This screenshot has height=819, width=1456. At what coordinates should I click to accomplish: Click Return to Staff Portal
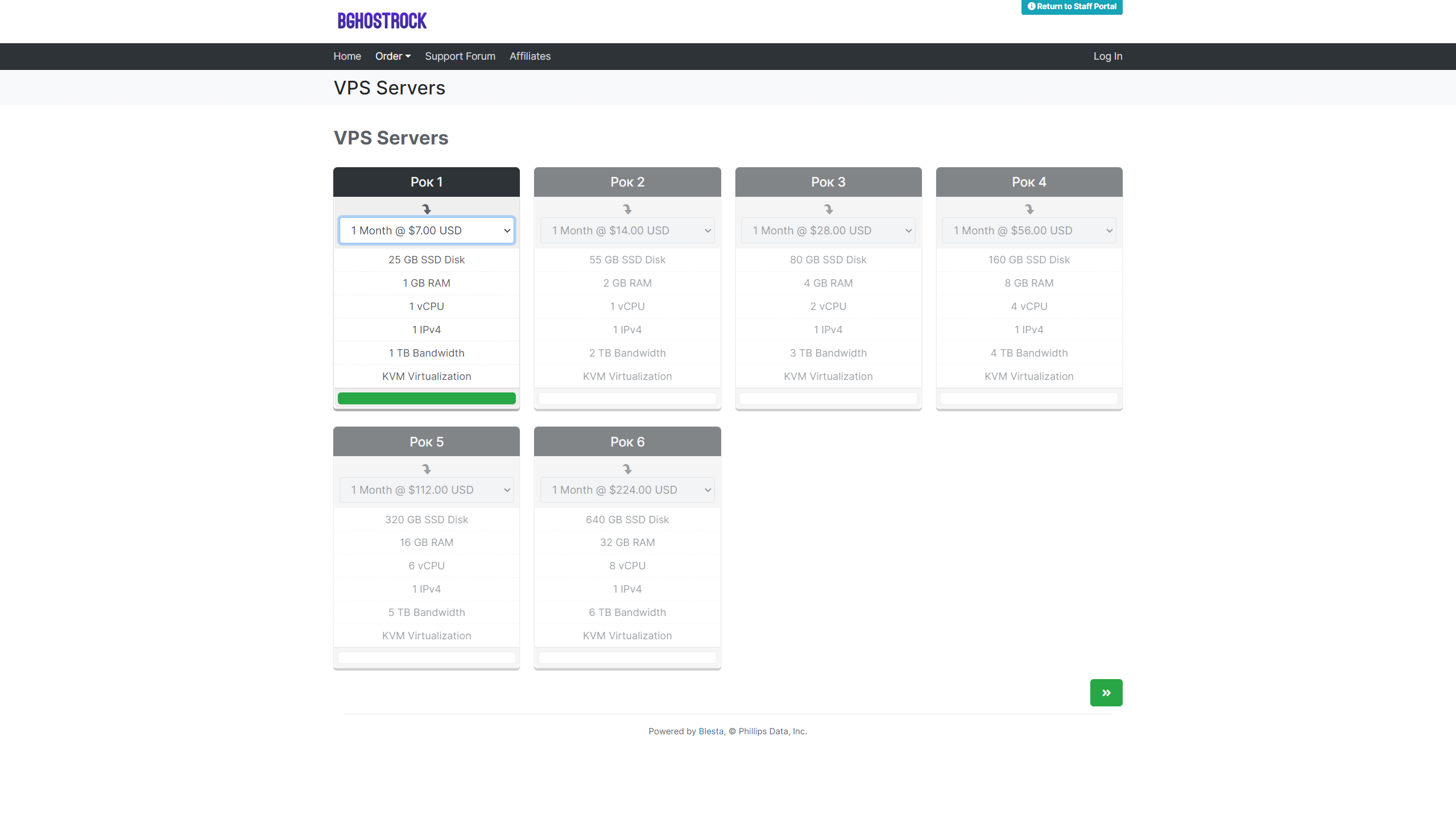pos(1072,7)
